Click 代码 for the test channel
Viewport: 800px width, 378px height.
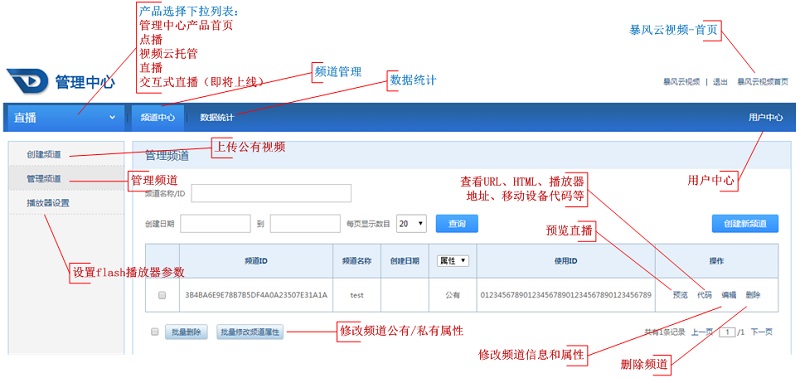705,295
